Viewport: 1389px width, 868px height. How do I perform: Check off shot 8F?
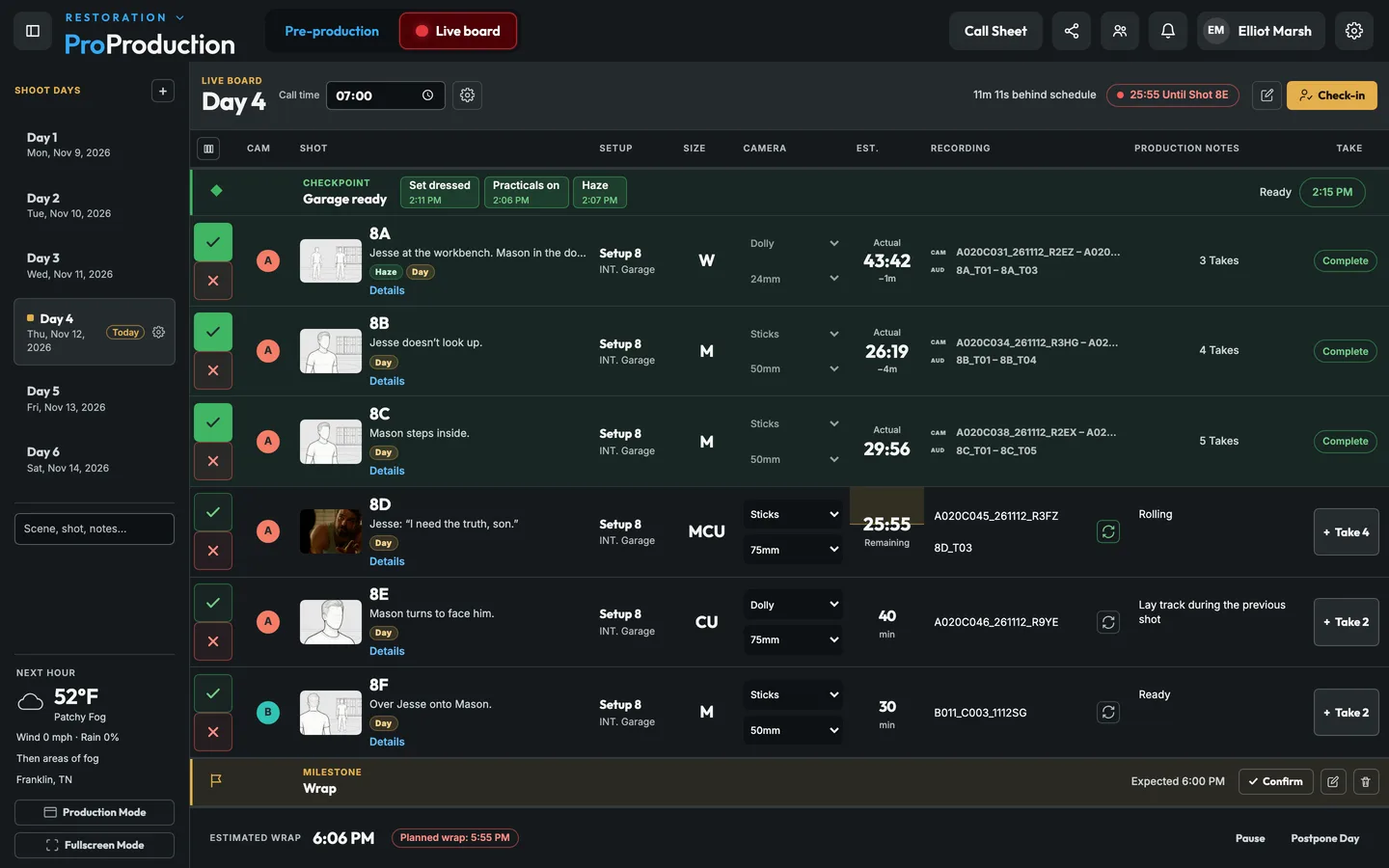click(x=213, y=693)
